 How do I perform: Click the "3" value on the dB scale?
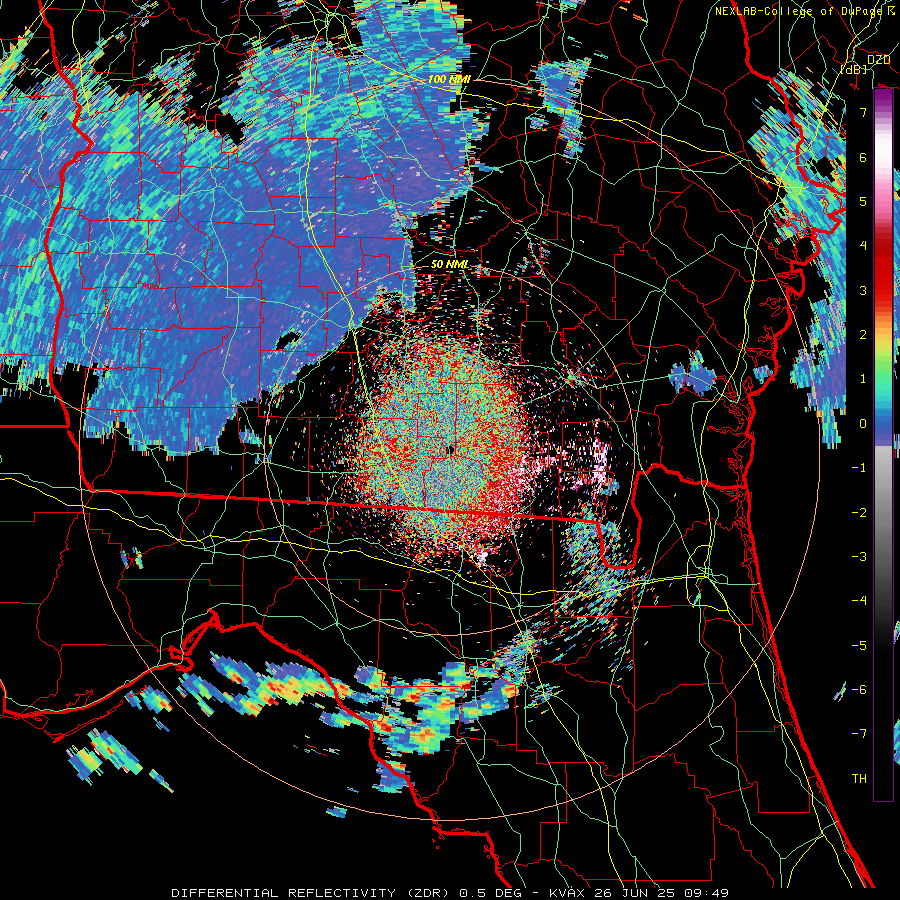(x=863, y=290)
